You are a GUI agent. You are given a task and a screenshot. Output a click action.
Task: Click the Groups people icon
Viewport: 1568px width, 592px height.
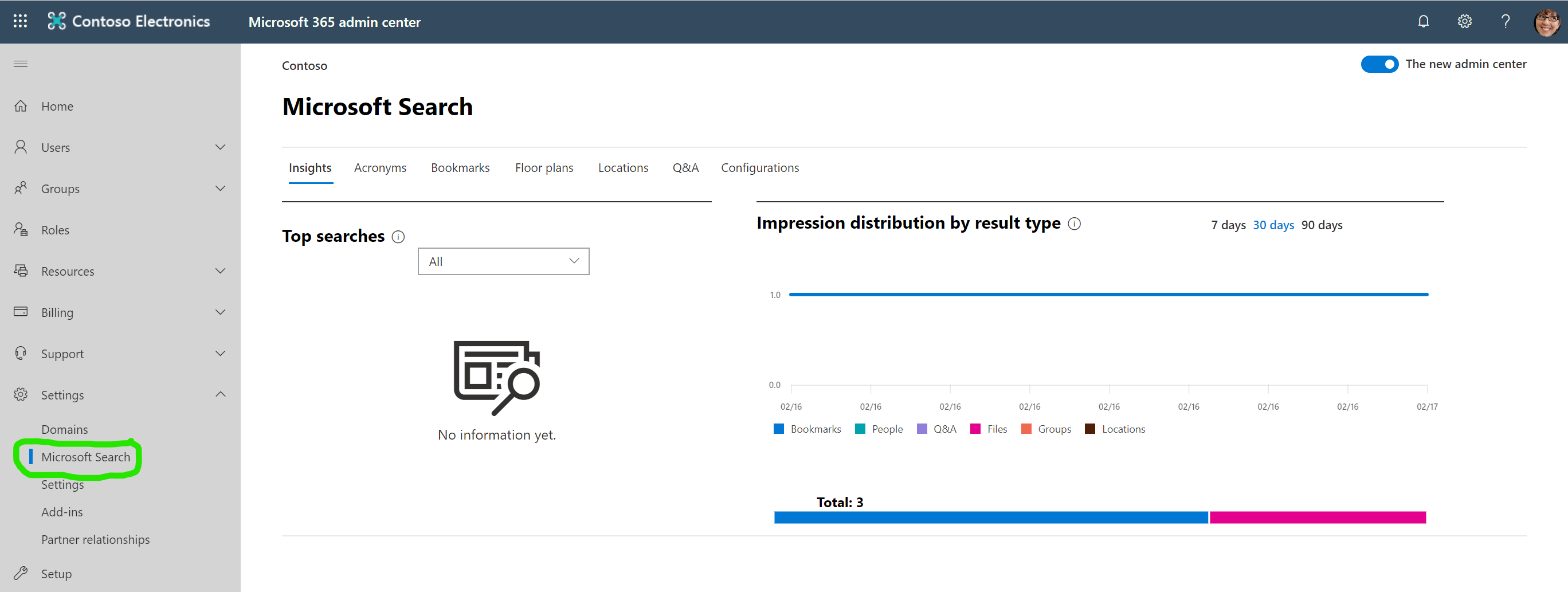tap(21, 189)
